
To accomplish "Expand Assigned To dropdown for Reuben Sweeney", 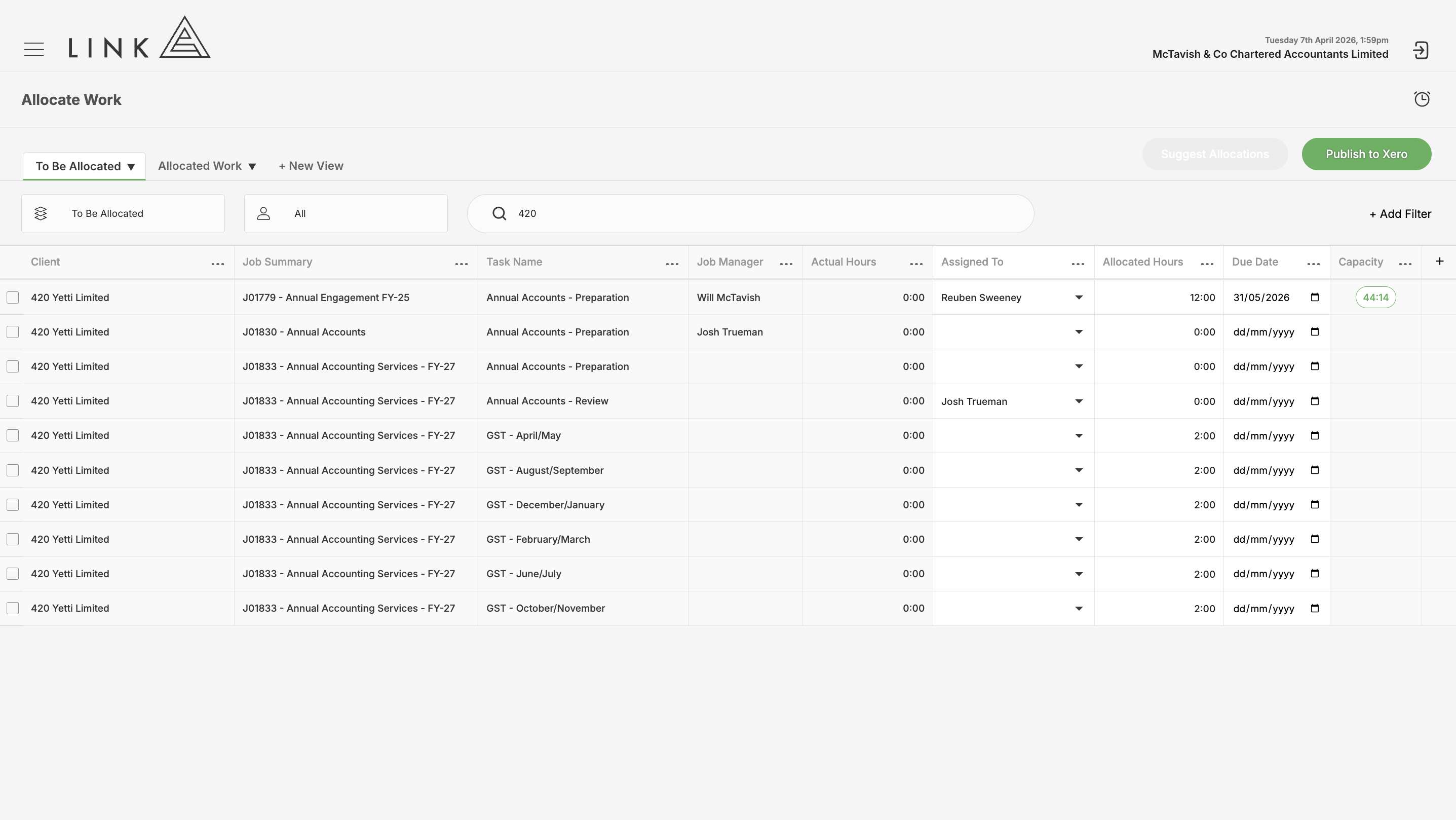I will (x=1079, y=297).
